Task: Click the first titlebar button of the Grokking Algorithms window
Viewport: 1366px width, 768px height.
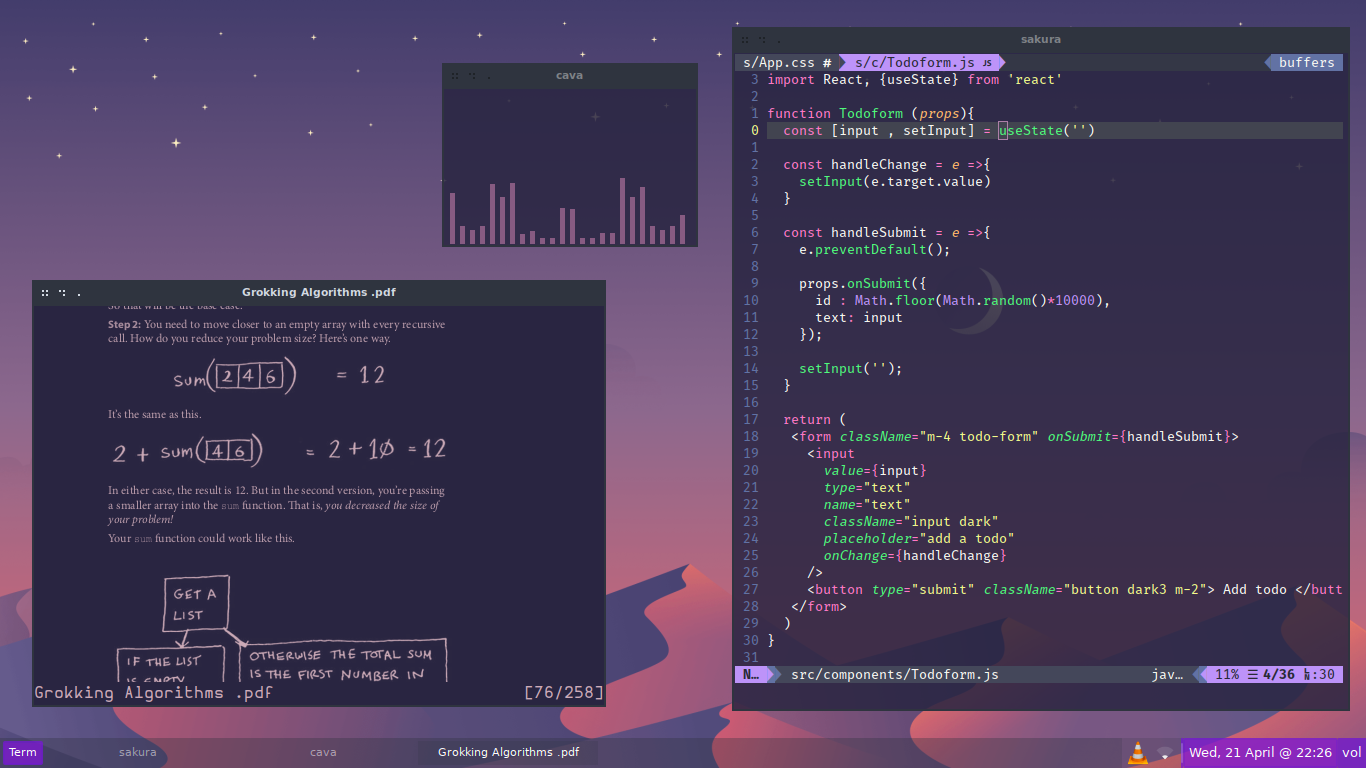Action: pos(45,293)
